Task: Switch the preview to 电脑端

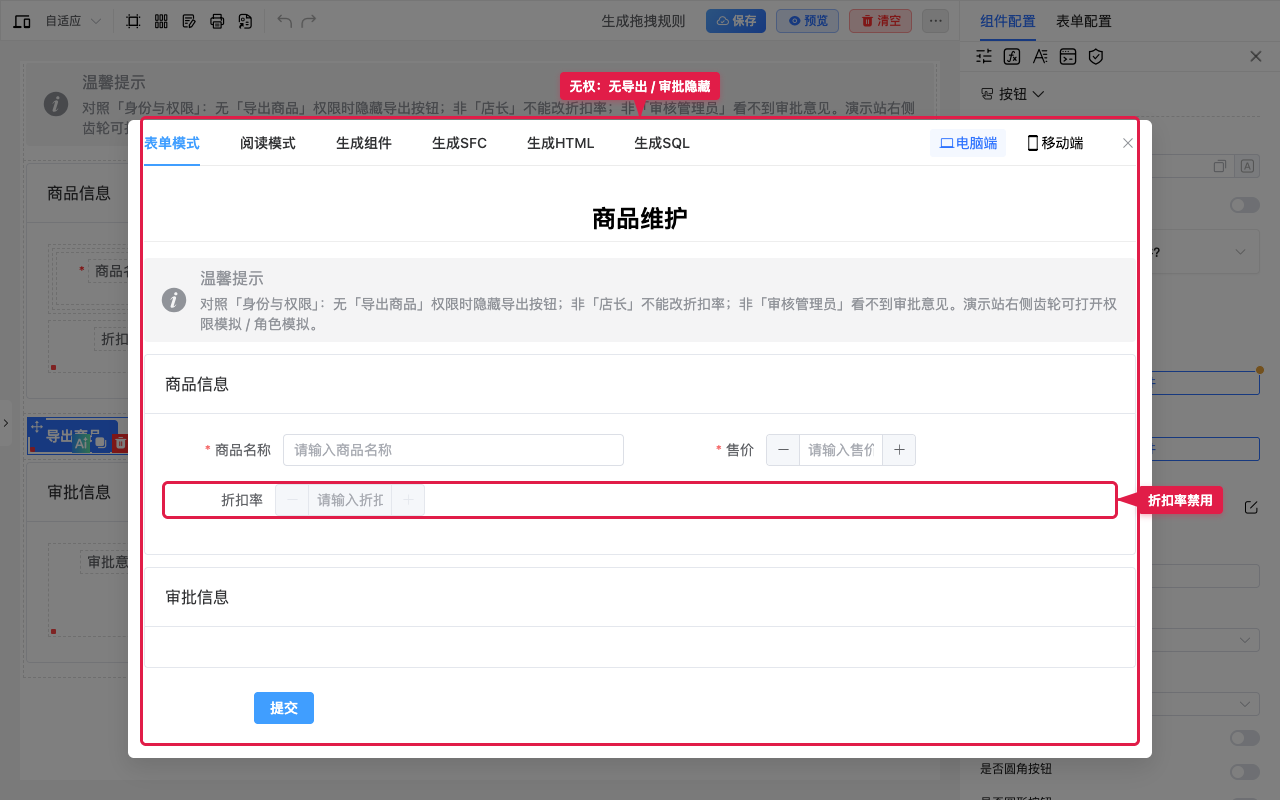Action: point(968,143)
